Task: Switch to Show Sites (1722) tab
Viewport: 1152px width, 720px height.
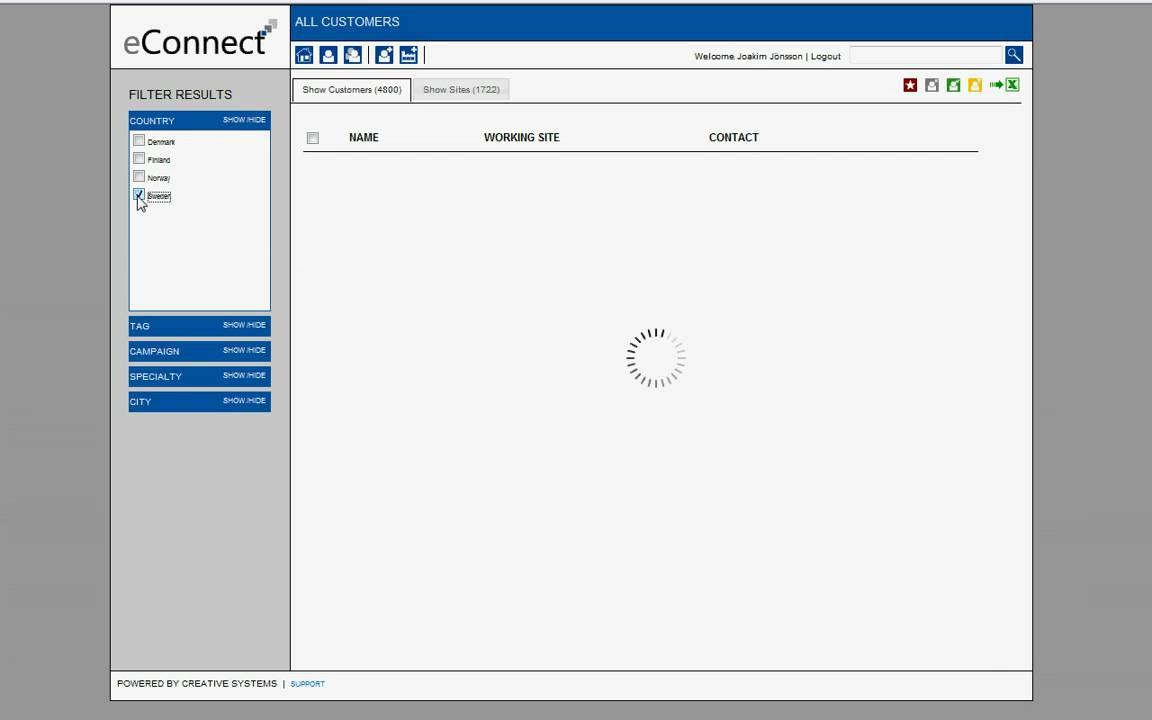Action: pos(461,90)
